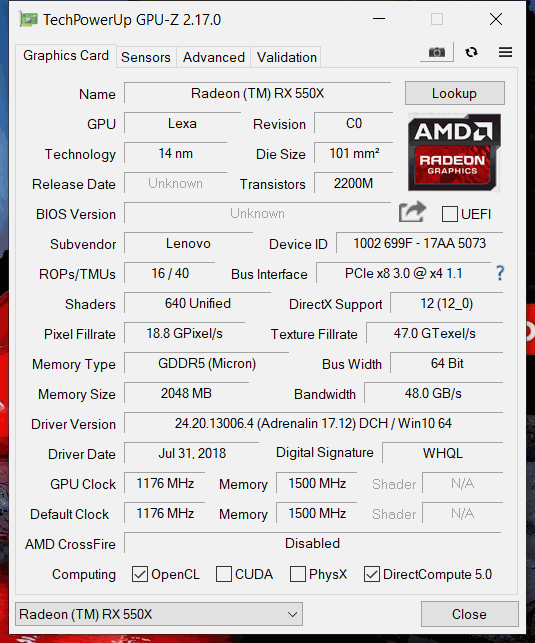Image resolution: width=535 pixels, height=643 pixels.
Task: Click the screenshot camera icon
Action: click(437, 52)
